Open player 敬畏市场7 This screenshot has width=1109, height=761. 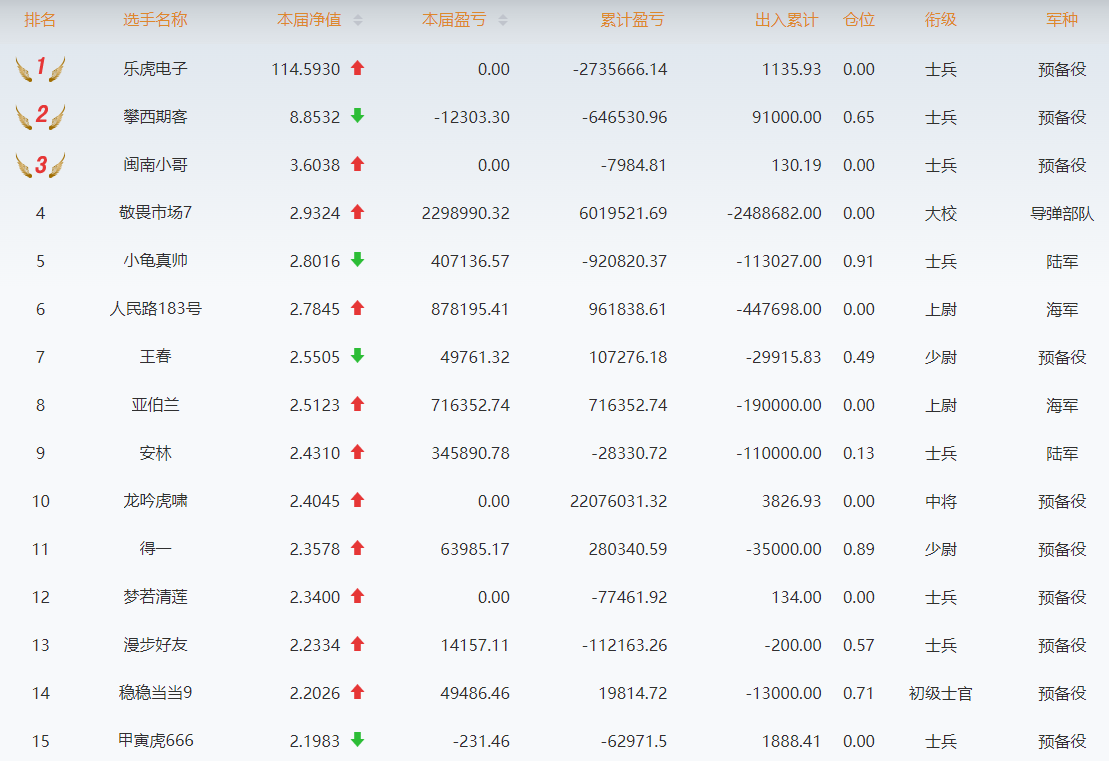[x=156, y=213]
